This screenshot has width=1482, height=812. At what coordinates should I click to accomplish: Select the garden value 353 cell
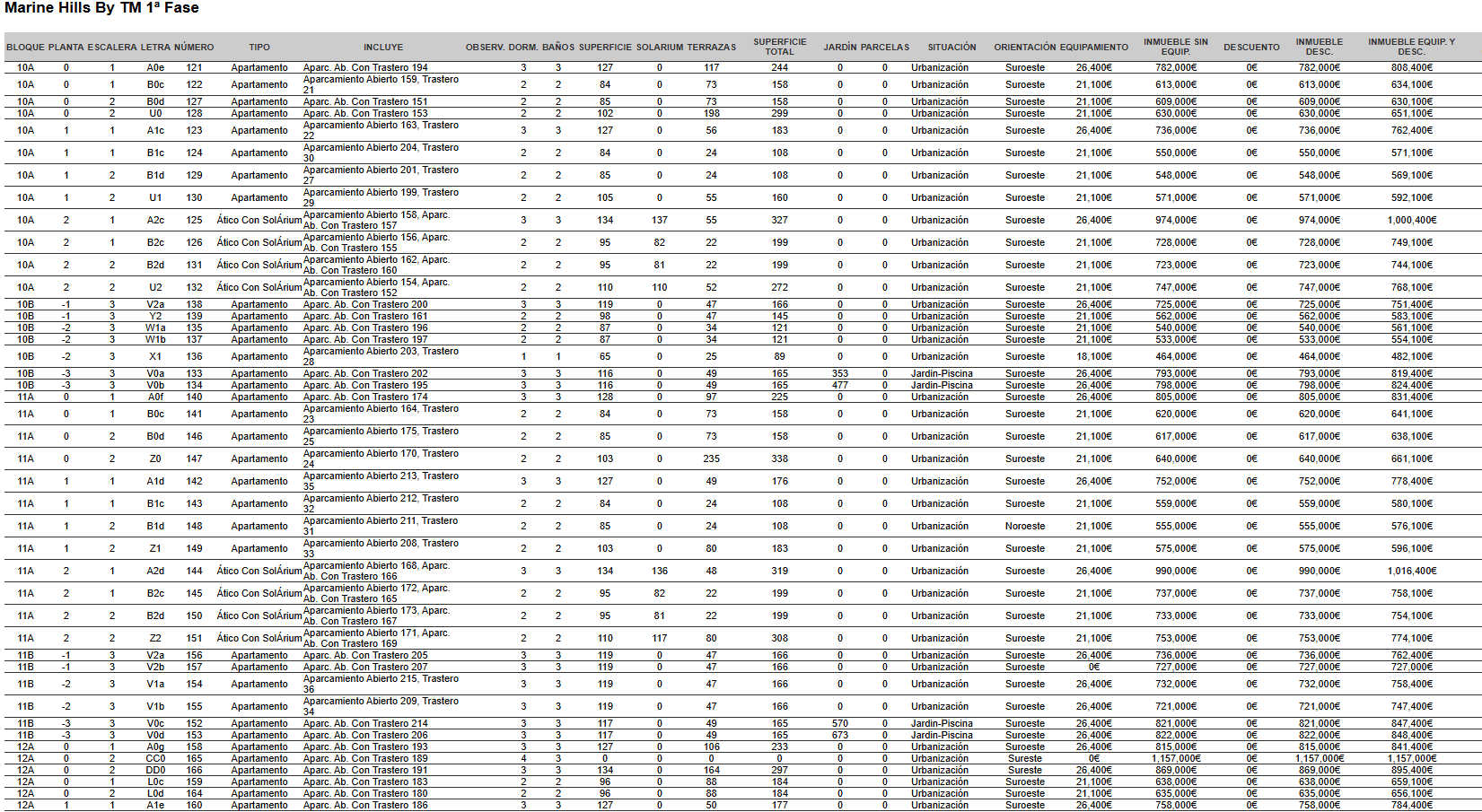pos(840,374)
